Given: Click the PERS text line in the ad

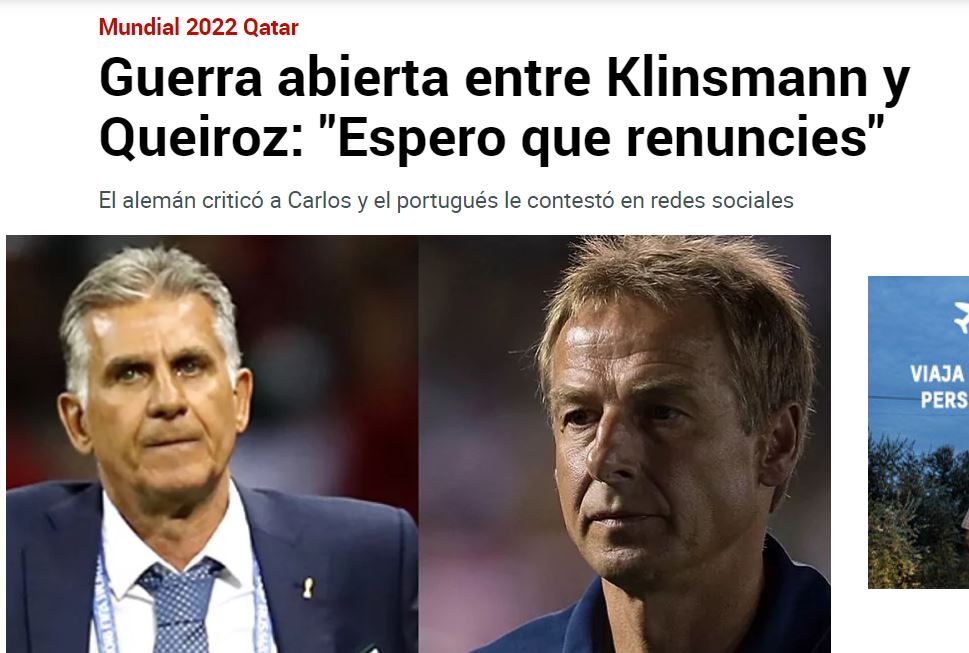Looking at the screenshot, I should pyautogui.click(x=944, y=400).
